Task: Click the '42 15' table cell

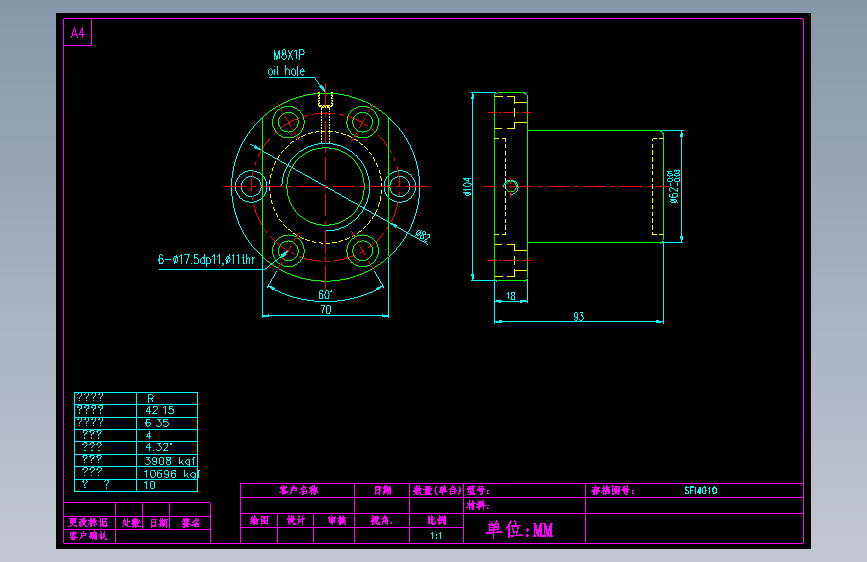Action: pyautogui.click(x=160, y=410)
